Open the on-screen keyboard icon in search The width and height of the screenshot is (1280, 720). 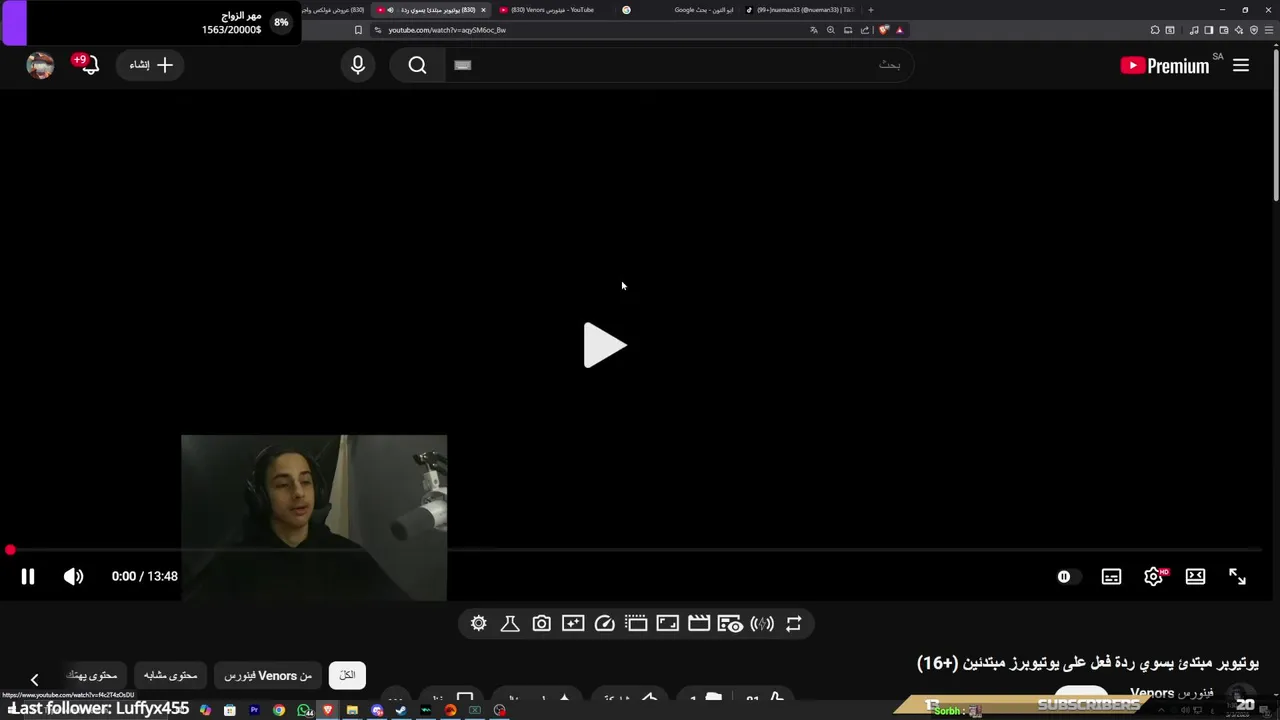point(462,65)
